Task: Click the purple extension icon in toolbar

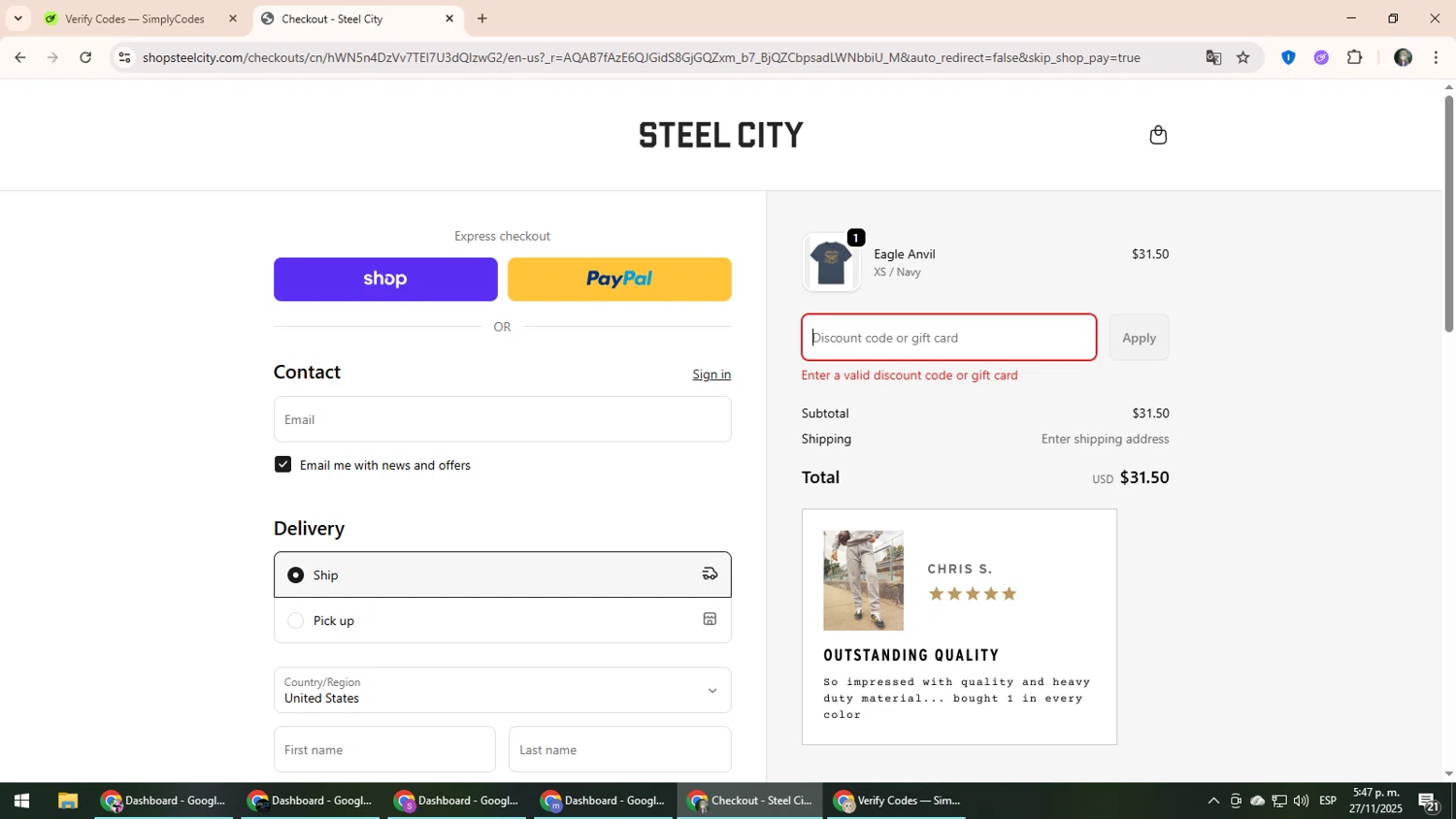Action: click(x=1321, y=57)
